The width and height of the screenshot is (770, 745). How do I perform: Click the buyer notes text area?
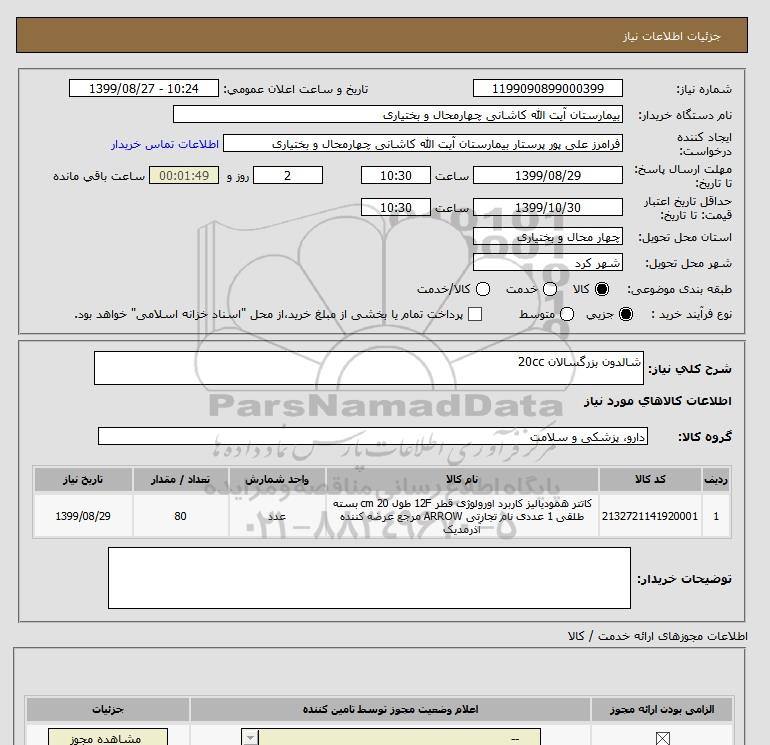[x=369, y=578]
